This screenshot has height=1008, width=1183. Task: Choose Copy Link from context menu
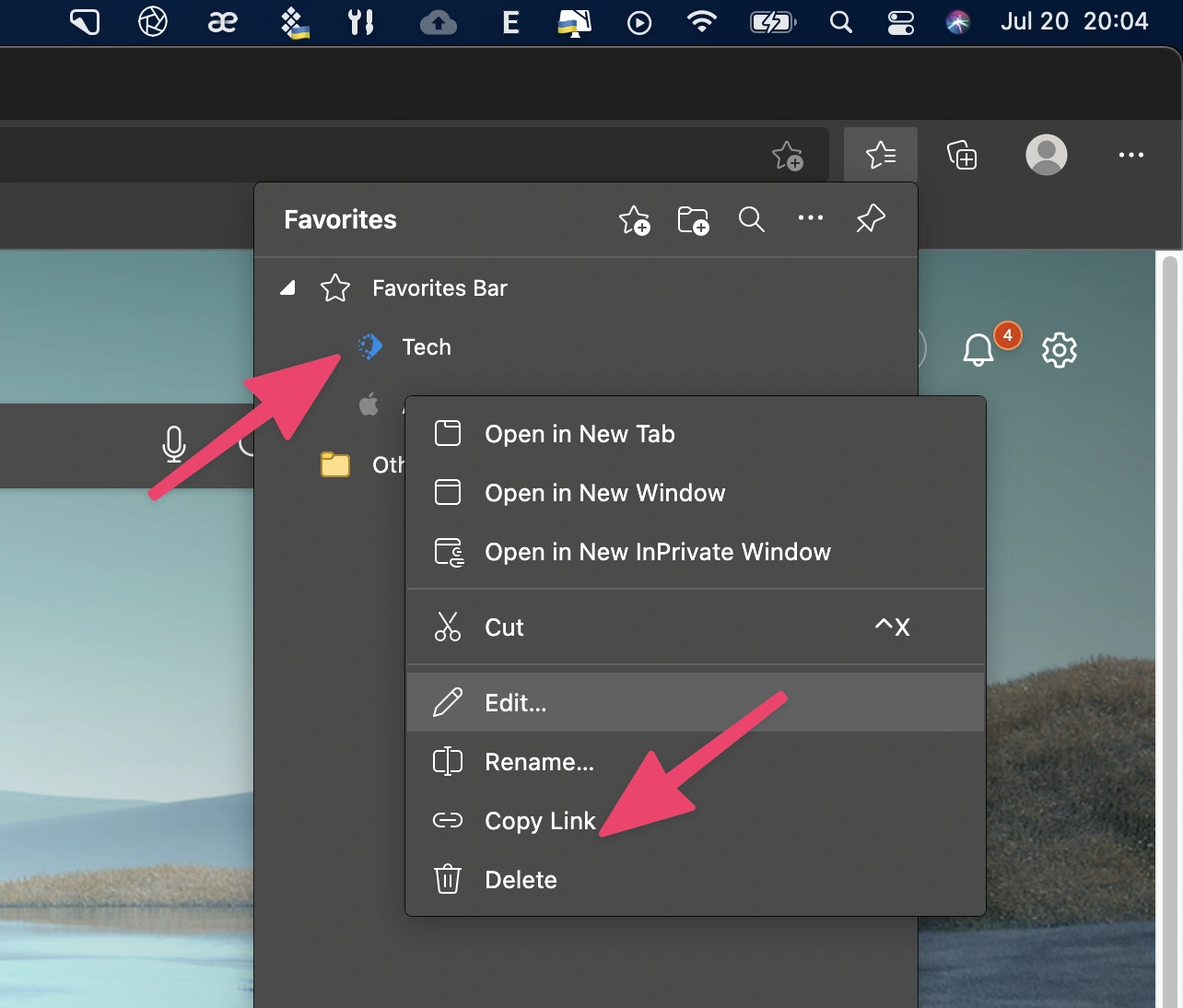(x=696, y=821)
